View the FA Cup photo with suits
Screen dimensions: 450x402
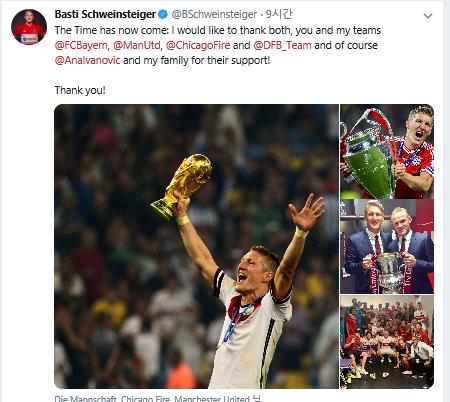[x=387, y=247]
